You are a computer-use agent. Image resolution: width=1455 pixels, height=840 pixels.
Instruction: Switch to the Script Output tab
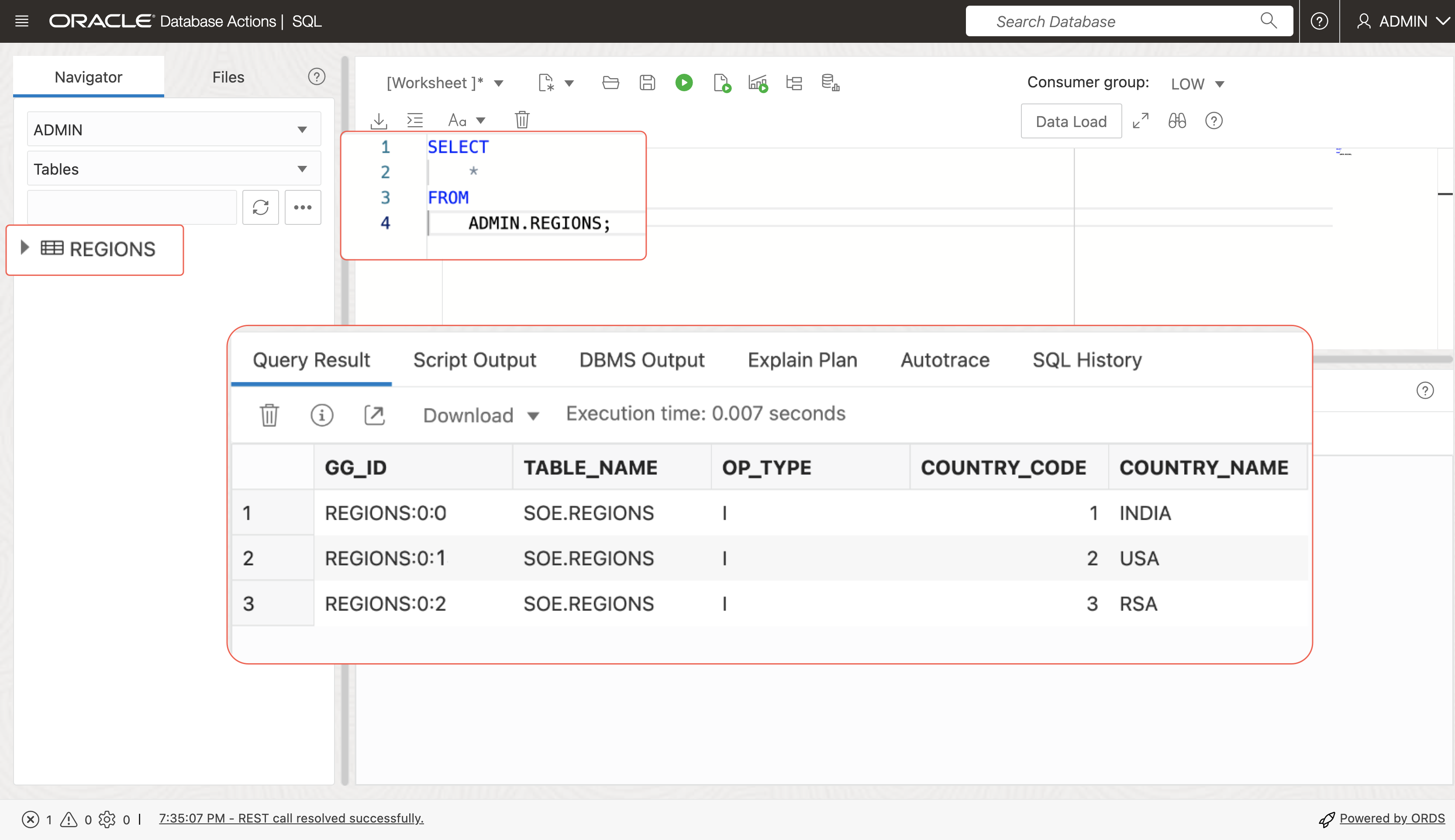point(474,360)
